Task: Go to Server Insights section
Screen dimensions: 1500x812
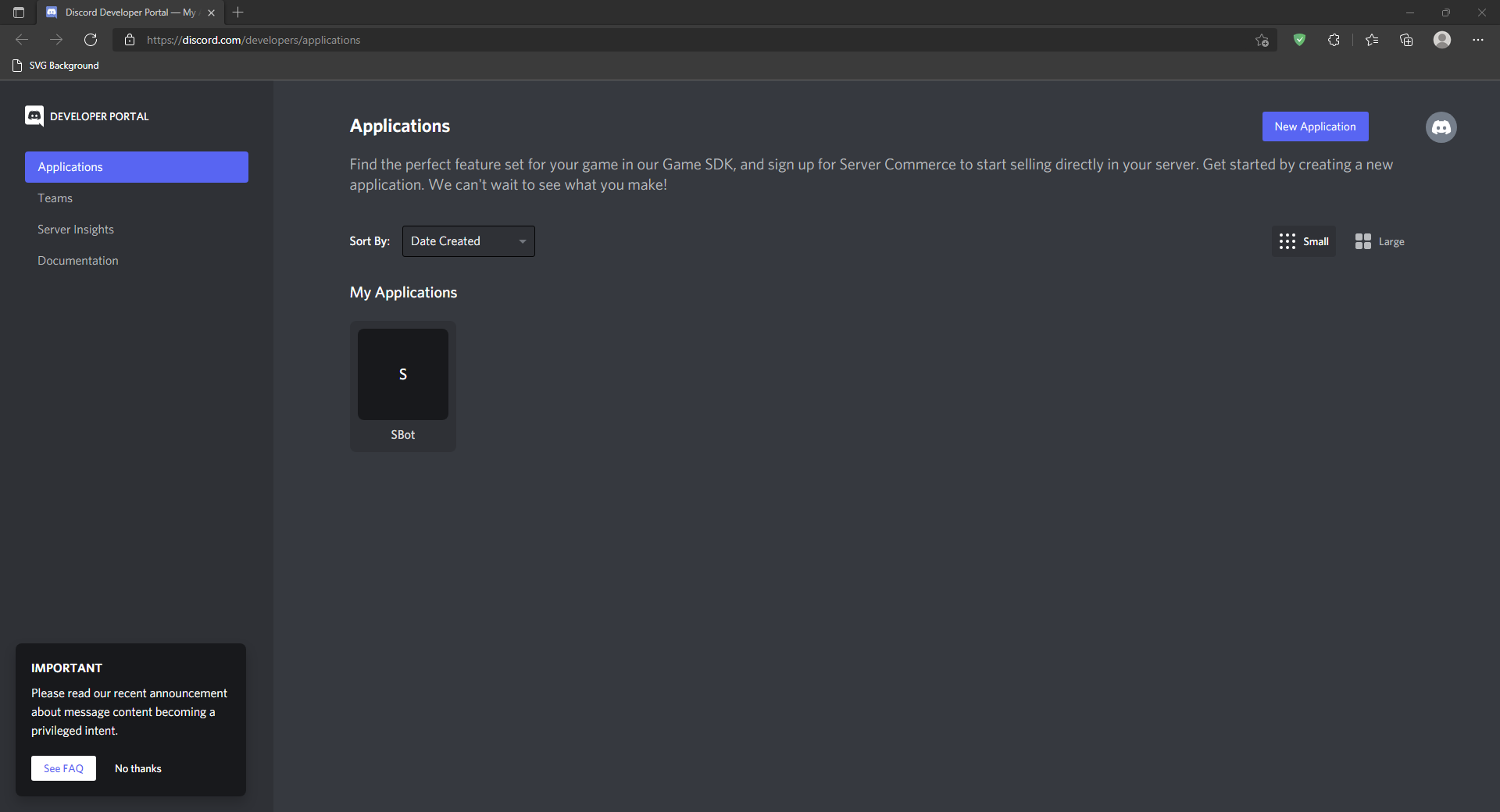Action: (76, 230)
